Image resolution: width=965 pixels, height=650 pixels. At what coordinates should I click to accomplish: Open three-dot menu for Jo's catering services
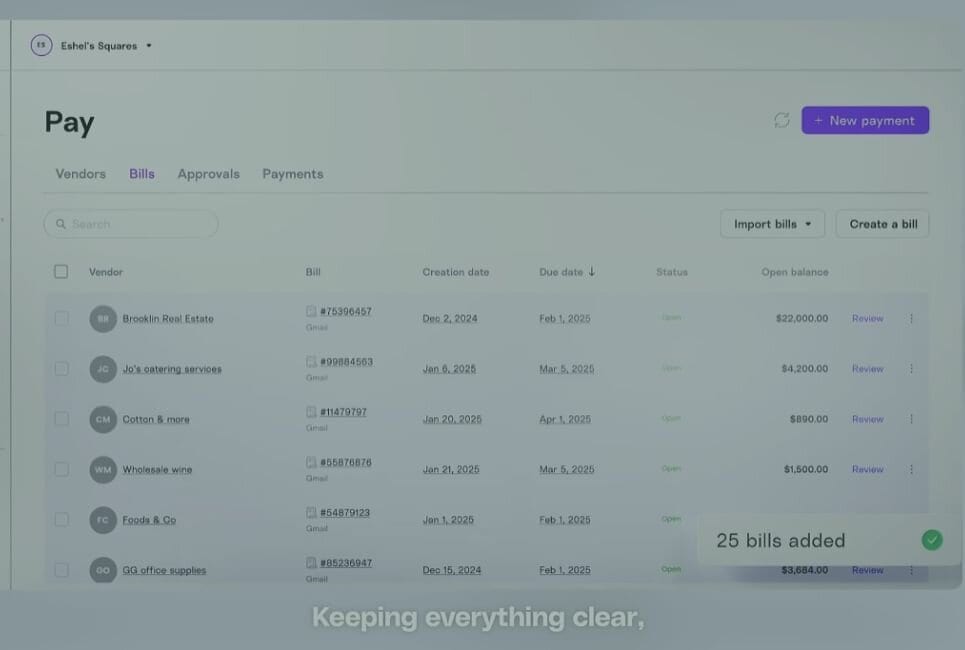click(x=911, y=369)
